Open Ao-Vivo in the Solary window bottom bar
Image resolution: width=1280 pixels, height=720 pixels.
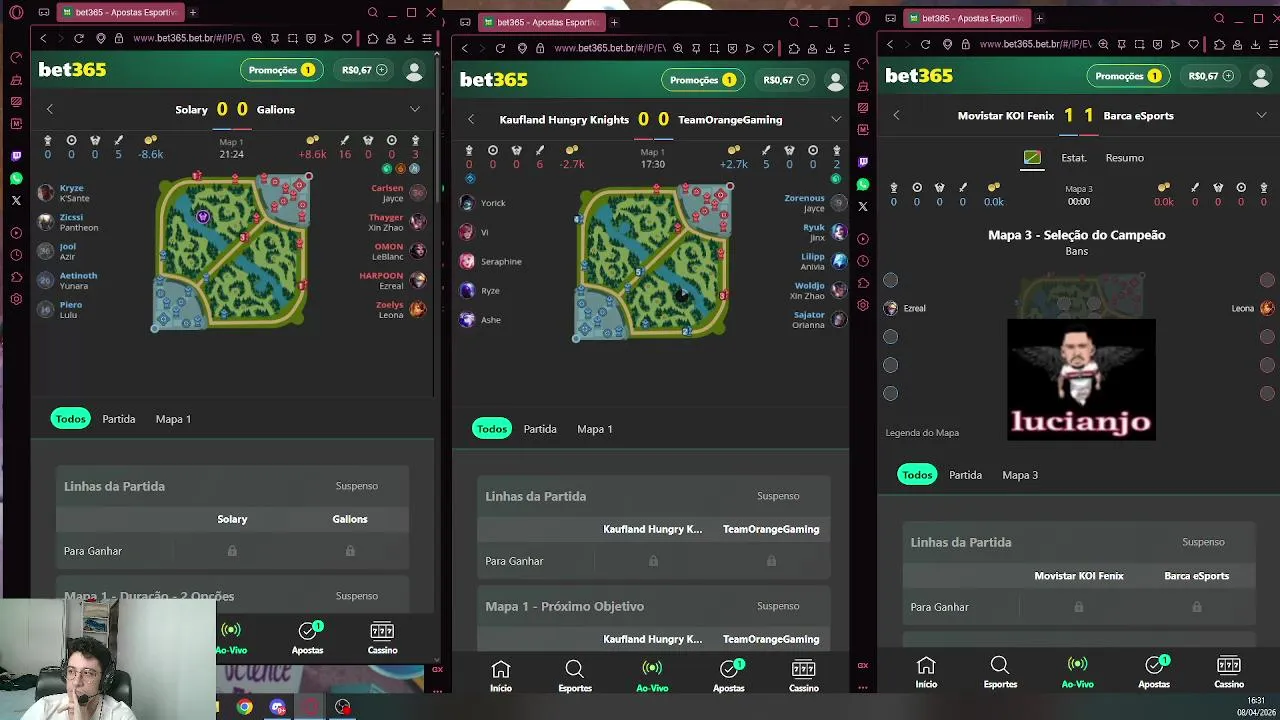click(231, 638)
